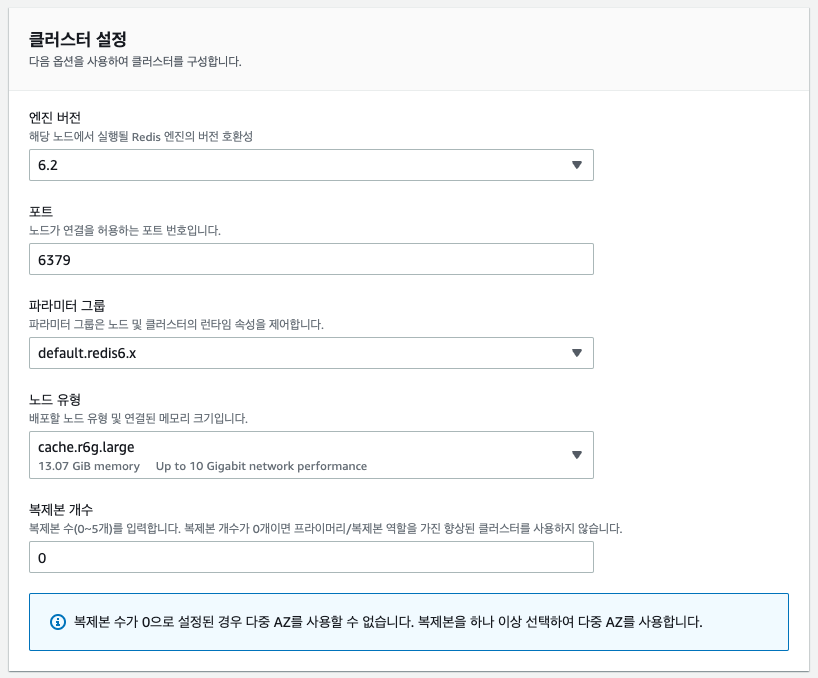Click the 복제본 개수 label
Viewport: 818px width, 678px height.
61,510
